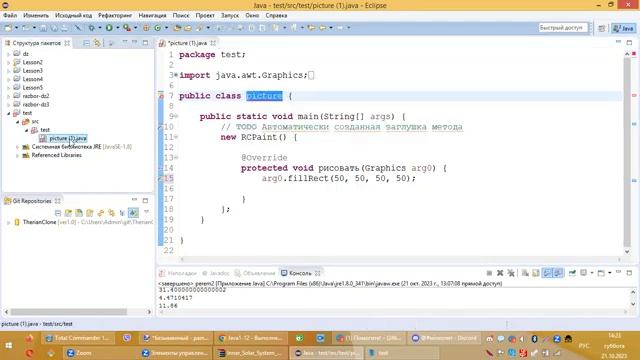The height and width of the screenshot is (360, 640).
Task: Click the Refresh icon in Git Repositories
Action: [x=100, y=213]
